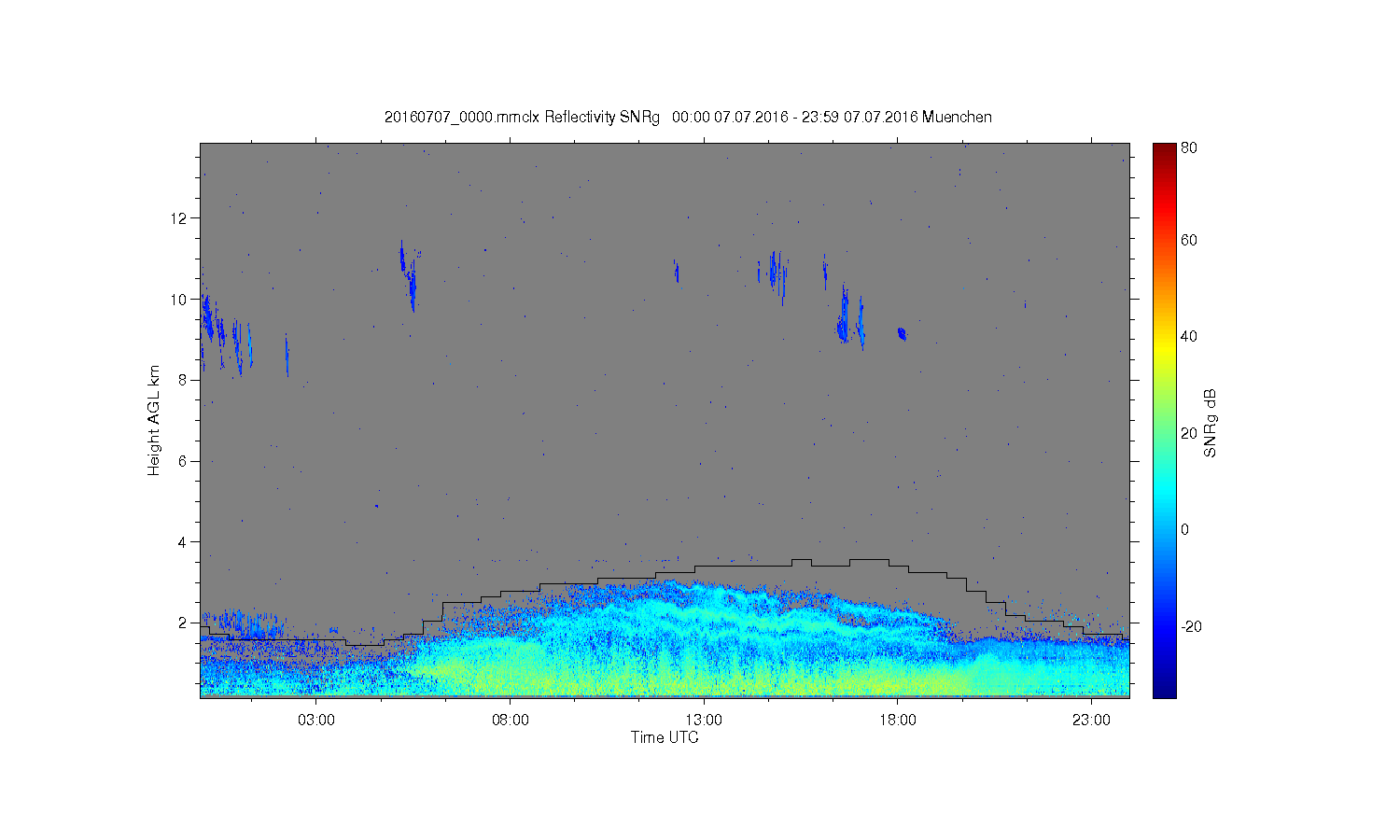This screenshot has width=1400, height=840.
Task: Click the colorbar value '80'
Action: point(1189,147)
